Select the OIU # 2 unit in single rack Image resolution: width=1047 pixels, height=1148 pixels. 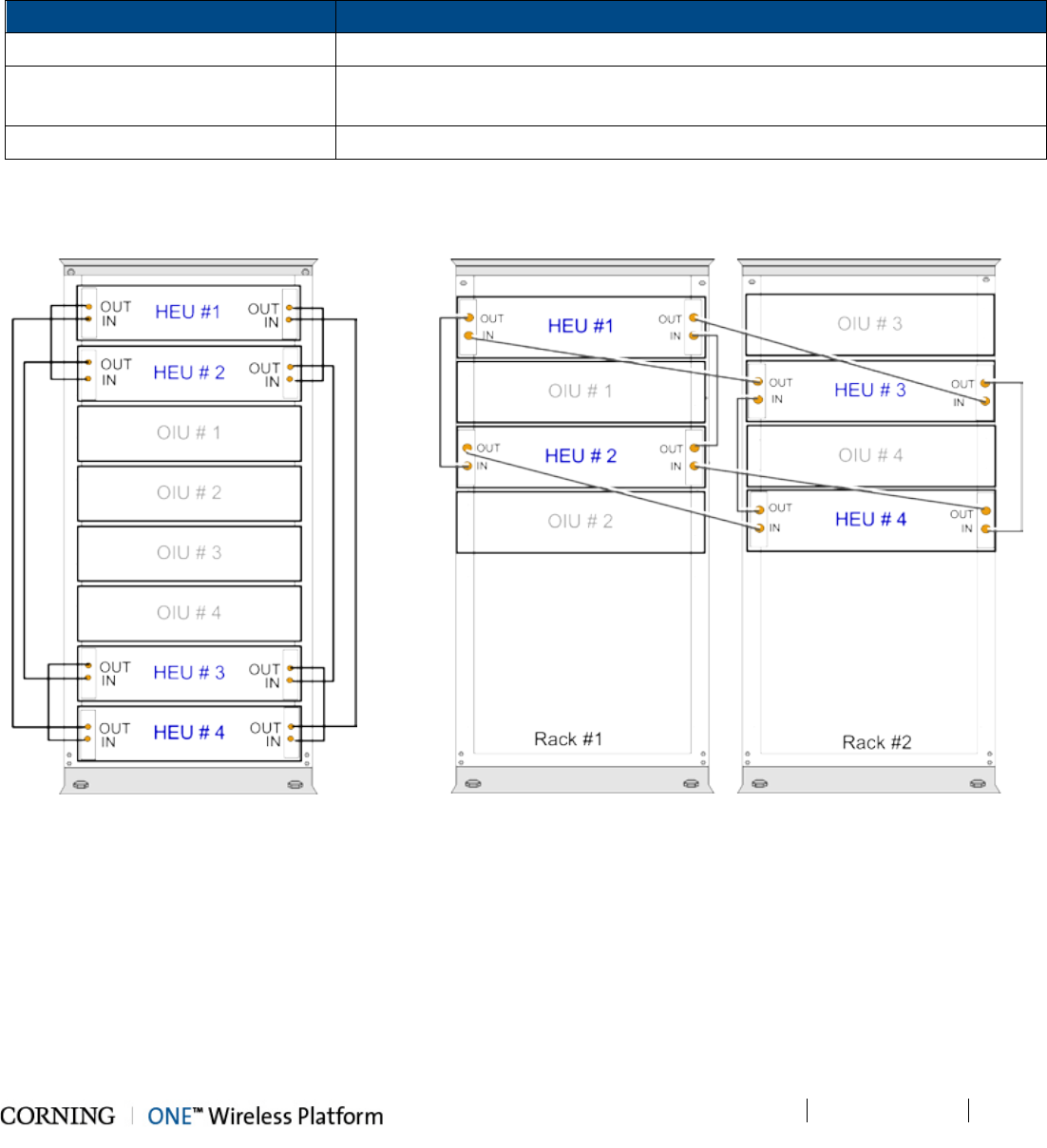pyautogui.click(x=189, y=493)
